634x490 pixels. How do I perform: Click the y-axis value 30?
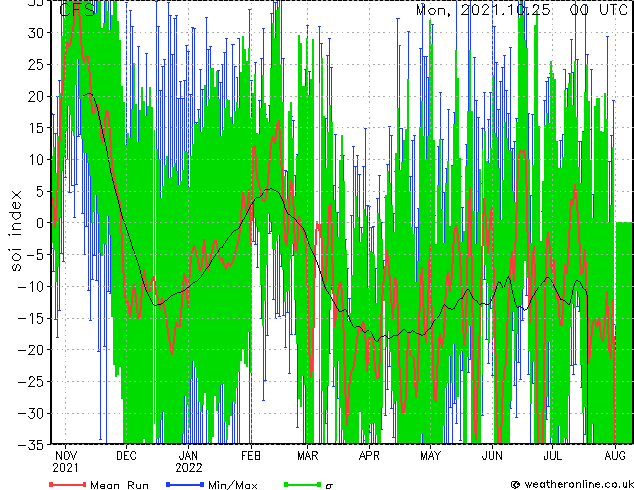(x=35, y=33)
